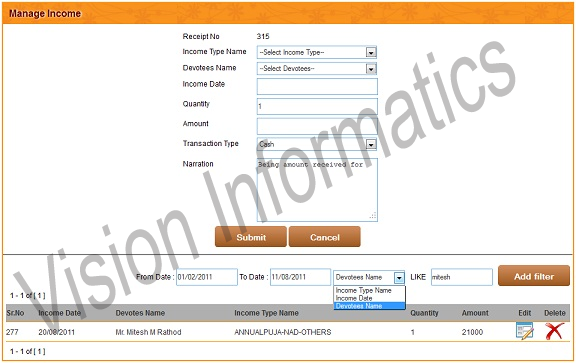Viewport: 576px width, 363px height.
Task: Select the 20/08/2011 date cell
Action: (x=57, y=332)
